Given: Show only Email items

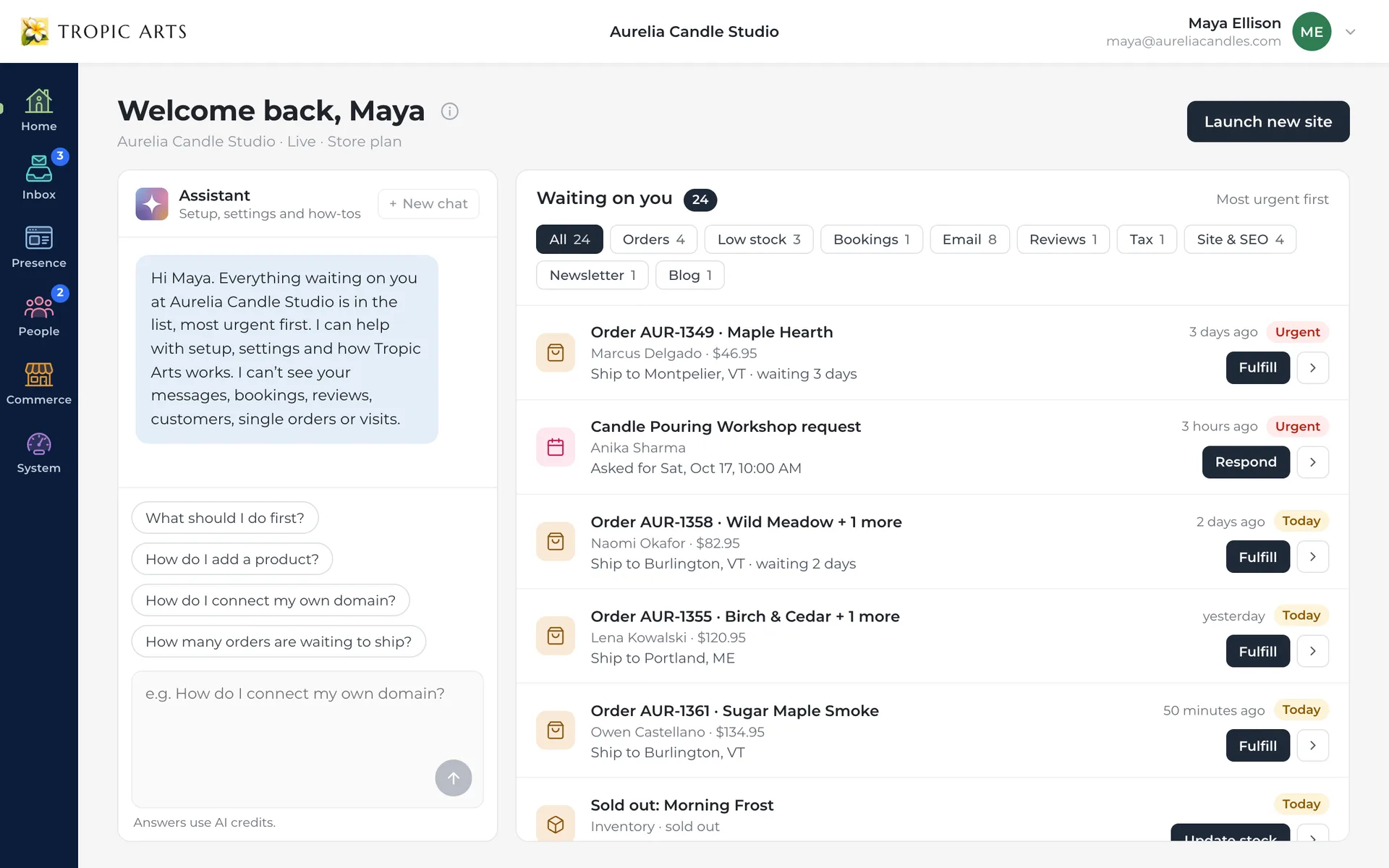Looking at the screenshot, I should point(969,239).
